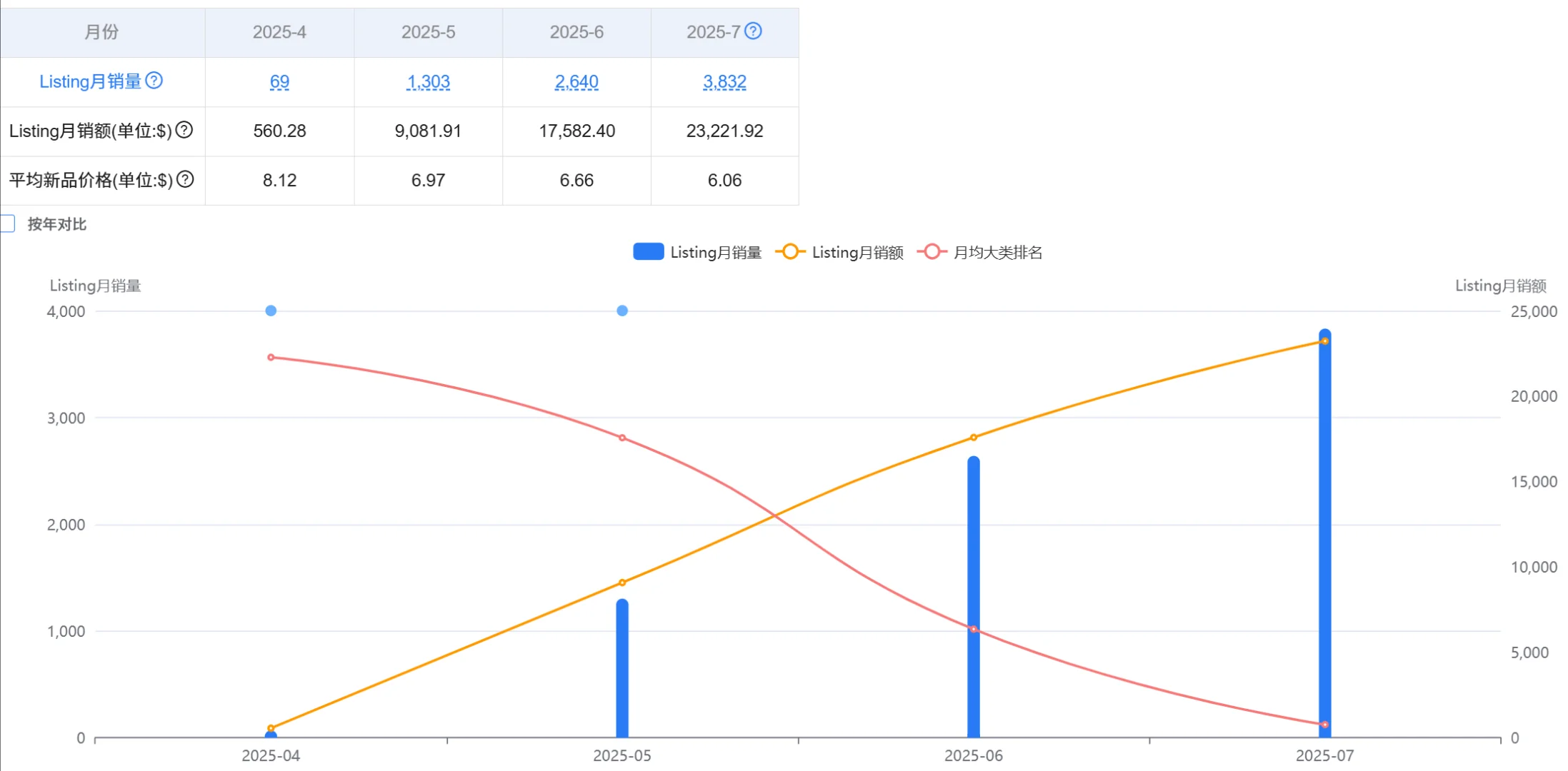Image resolution: width=1568 pixels, height=771 pixels.
Task: Click help icon next to Listing月销量 row
Action: (x=154, y=80)
